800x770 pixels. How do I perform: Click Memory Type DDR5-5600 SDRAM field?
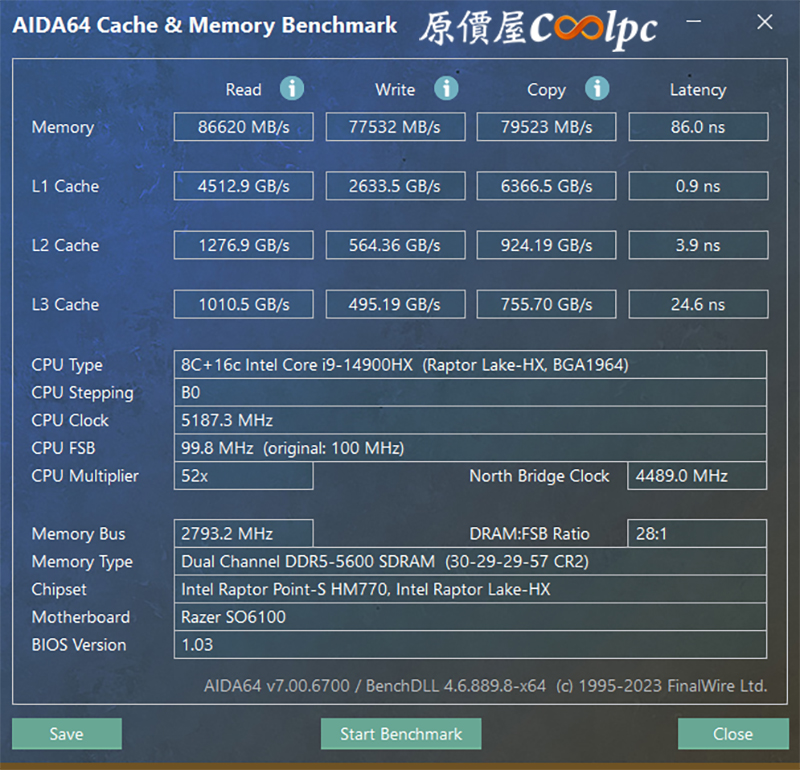(470, 561)
